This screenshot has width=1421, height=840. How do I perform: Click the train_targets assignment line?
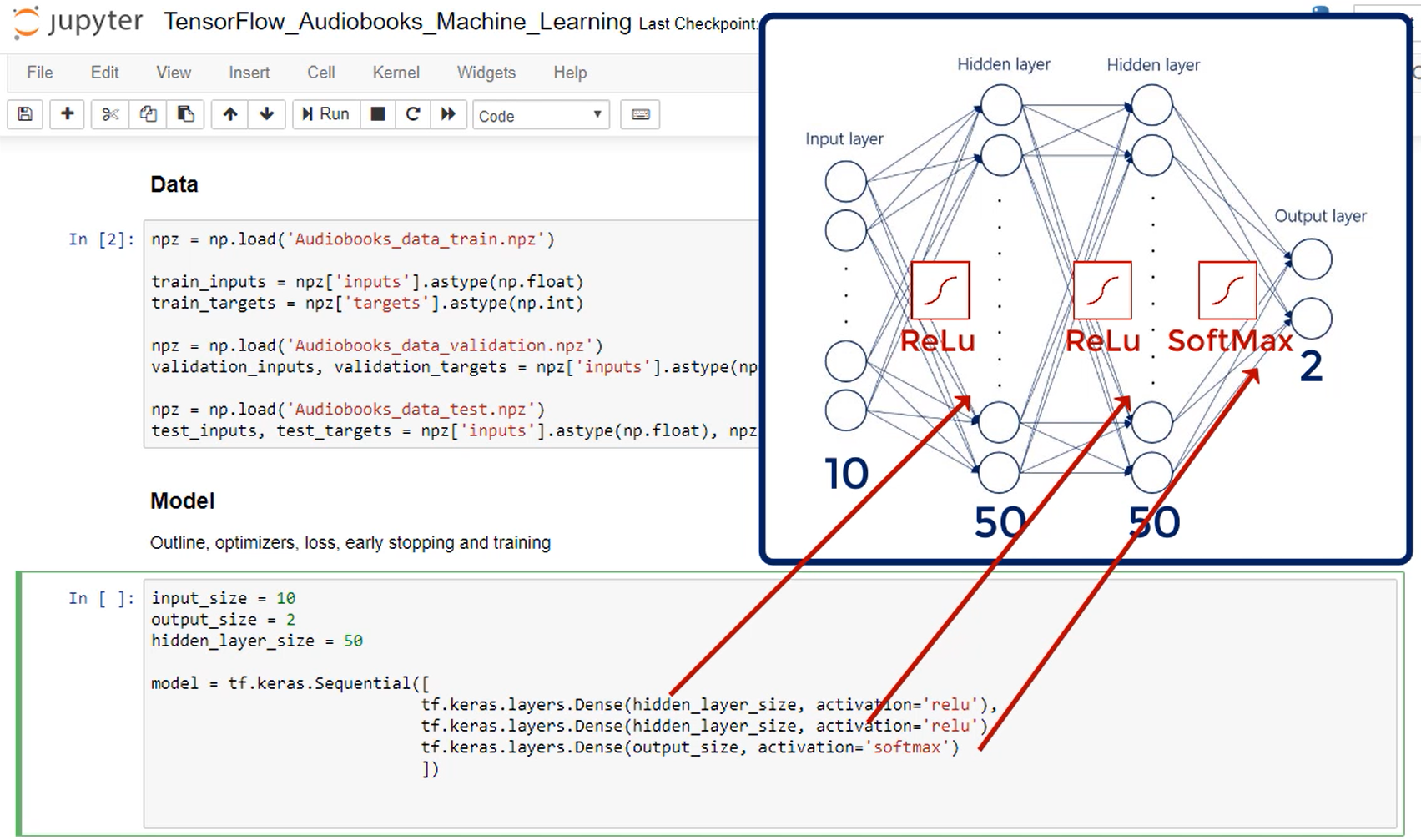(367, 303)
